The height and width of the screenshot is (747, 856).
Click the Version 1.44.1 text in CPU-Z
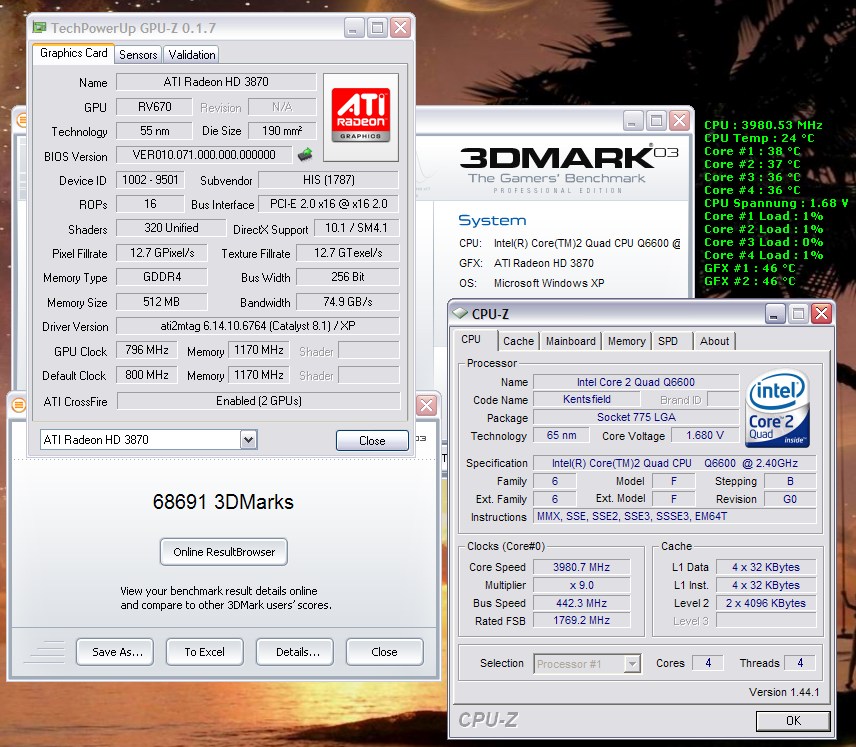(784, 692)
